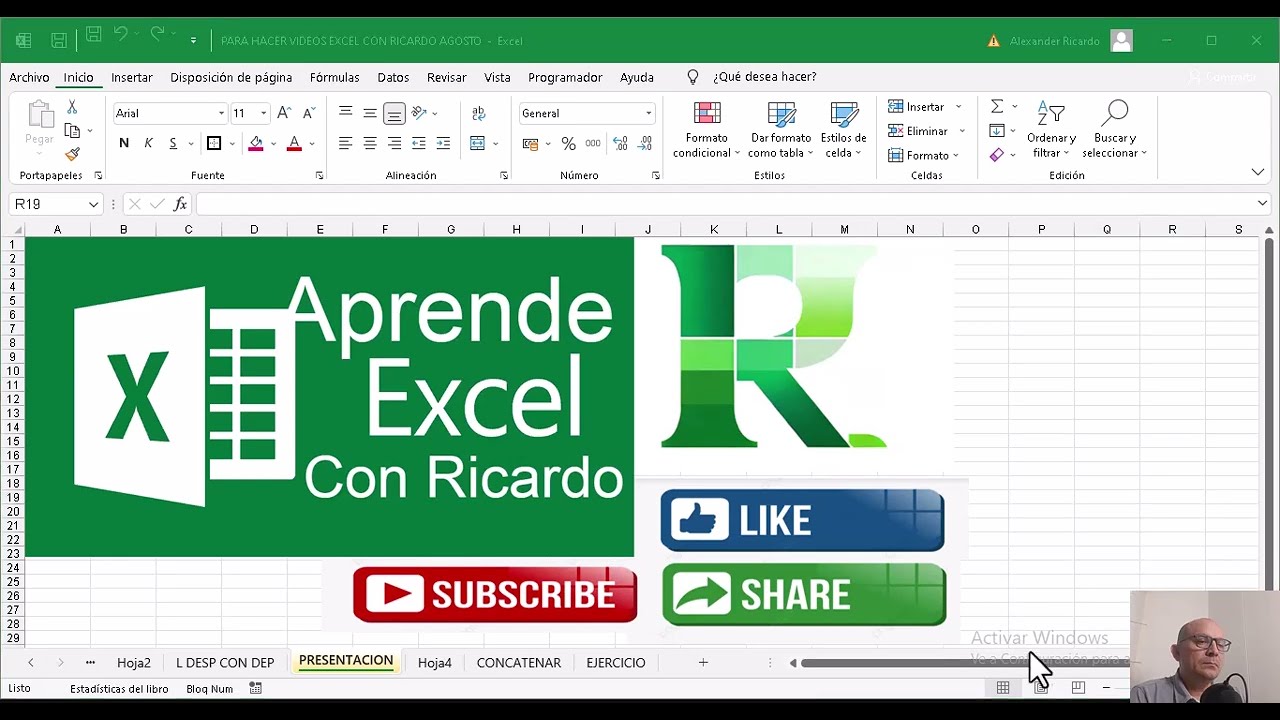
Task: Click the Fill down icon
Action: (x=997, y=131)
